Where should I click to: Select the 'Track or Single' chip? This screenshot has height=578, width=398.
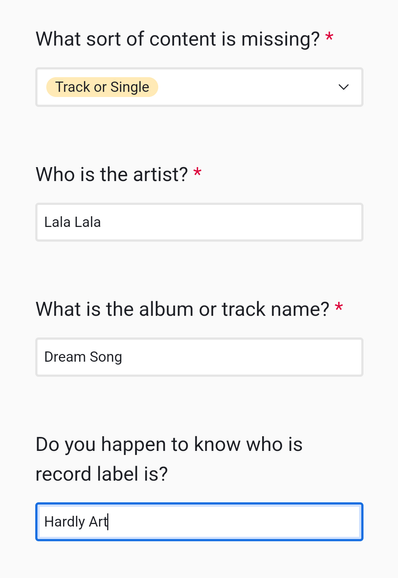click(x=102, y=87)
